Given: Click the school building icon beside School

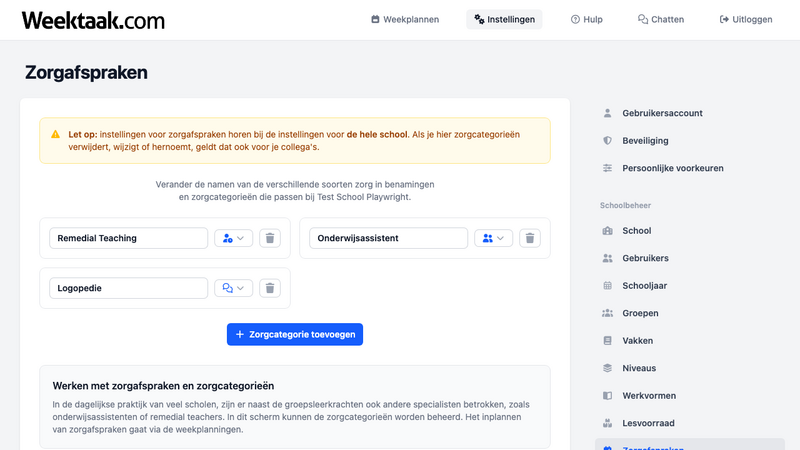Looking at the screenshot, I should coord(607,231).
